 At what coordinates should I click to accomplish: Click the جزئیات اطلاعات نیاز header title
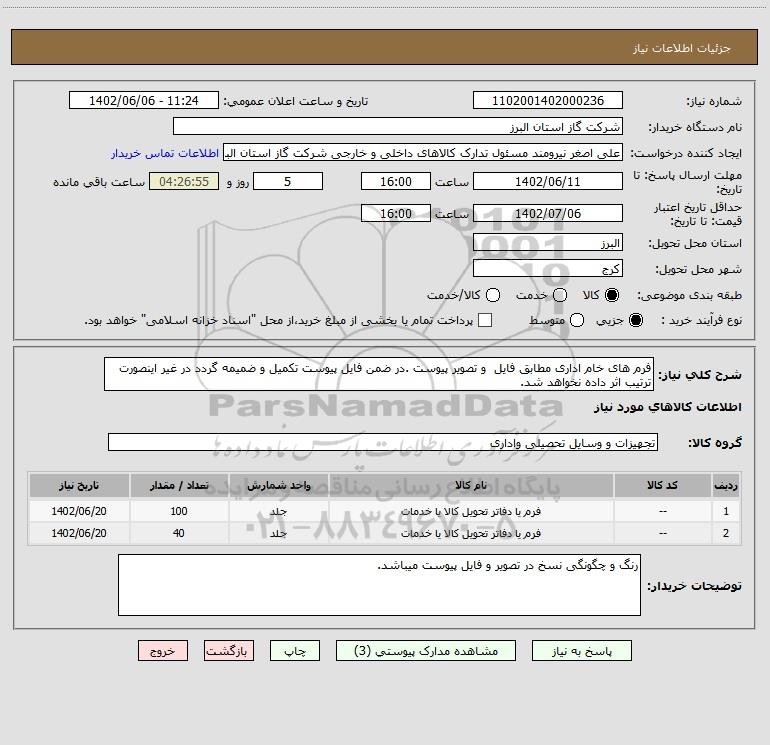tap(682, 48)
